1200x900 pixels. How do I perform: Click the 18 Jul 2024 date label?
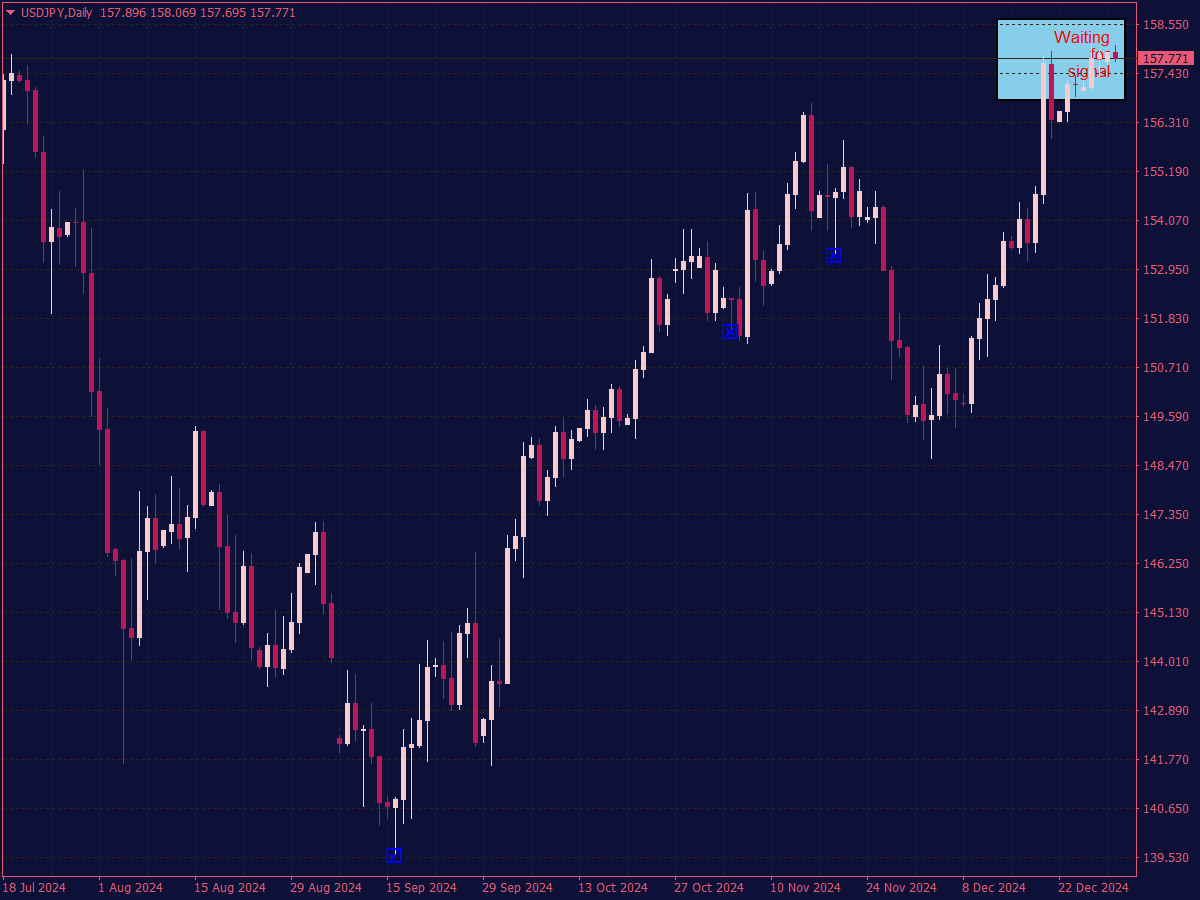[35, 887]
